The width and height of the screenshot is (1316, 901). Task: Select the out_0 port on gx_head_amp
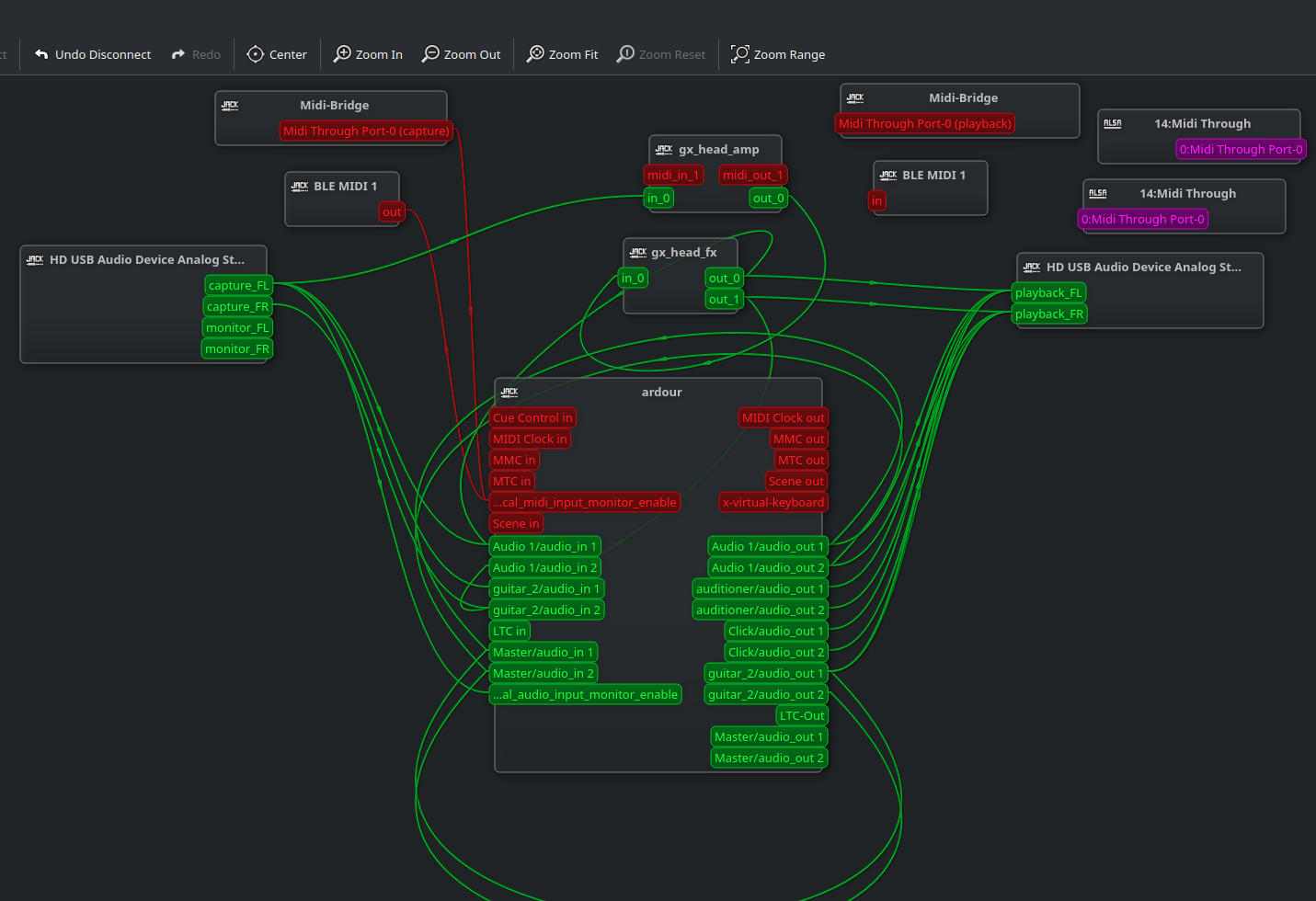coord(769,198)
